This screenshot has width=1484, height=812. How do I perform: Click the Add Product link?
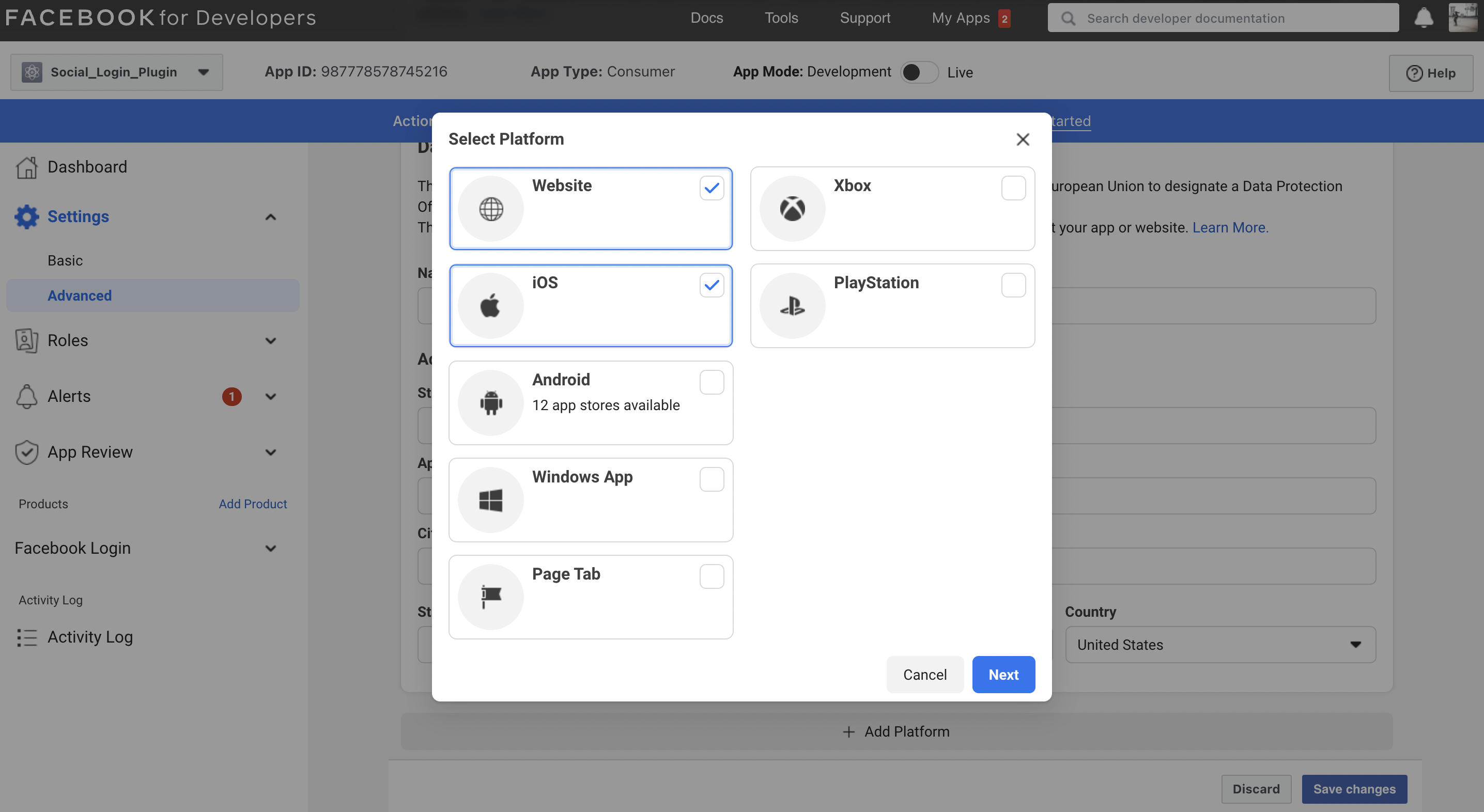point(252,504)
